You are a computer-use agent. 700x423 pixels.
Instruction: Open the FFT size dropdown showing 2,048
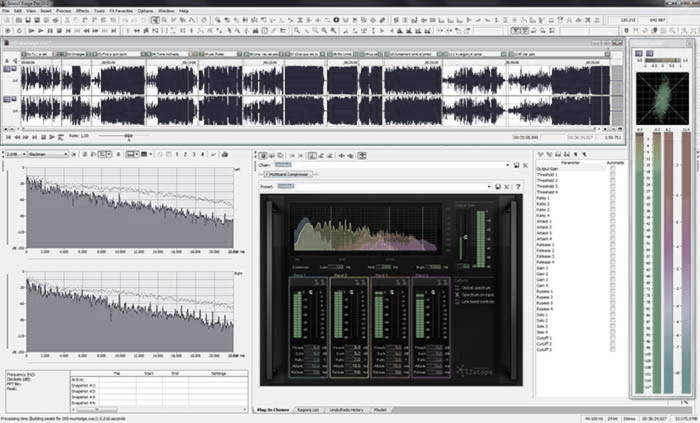(14, 154)
